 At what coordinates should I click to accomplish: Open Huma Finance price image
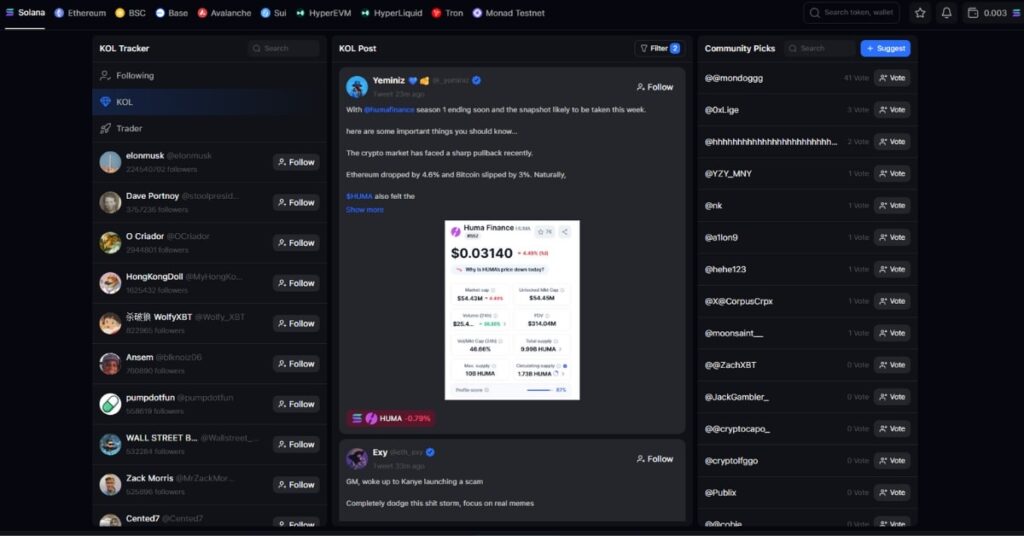pos(512,310)
